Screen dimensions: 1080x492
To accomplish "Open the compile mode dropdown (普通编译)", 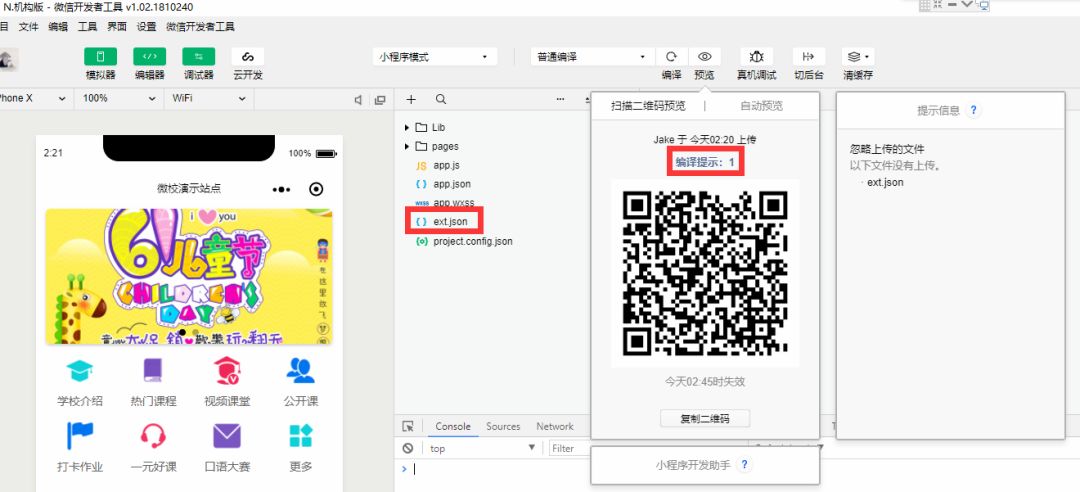I will point(592,57).
